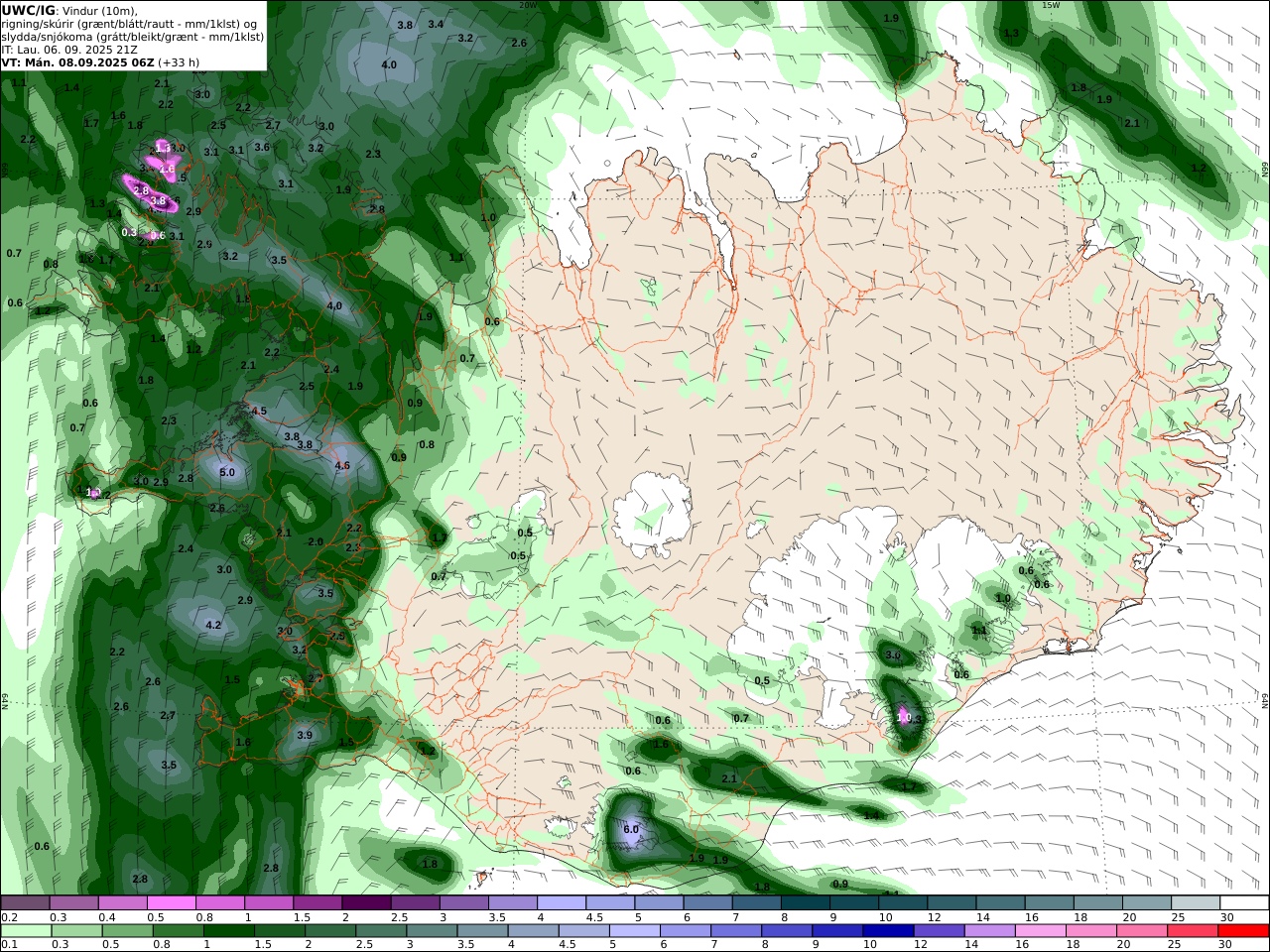
Task: Click the 4.6 precipitation label
Action: [342, 465]
